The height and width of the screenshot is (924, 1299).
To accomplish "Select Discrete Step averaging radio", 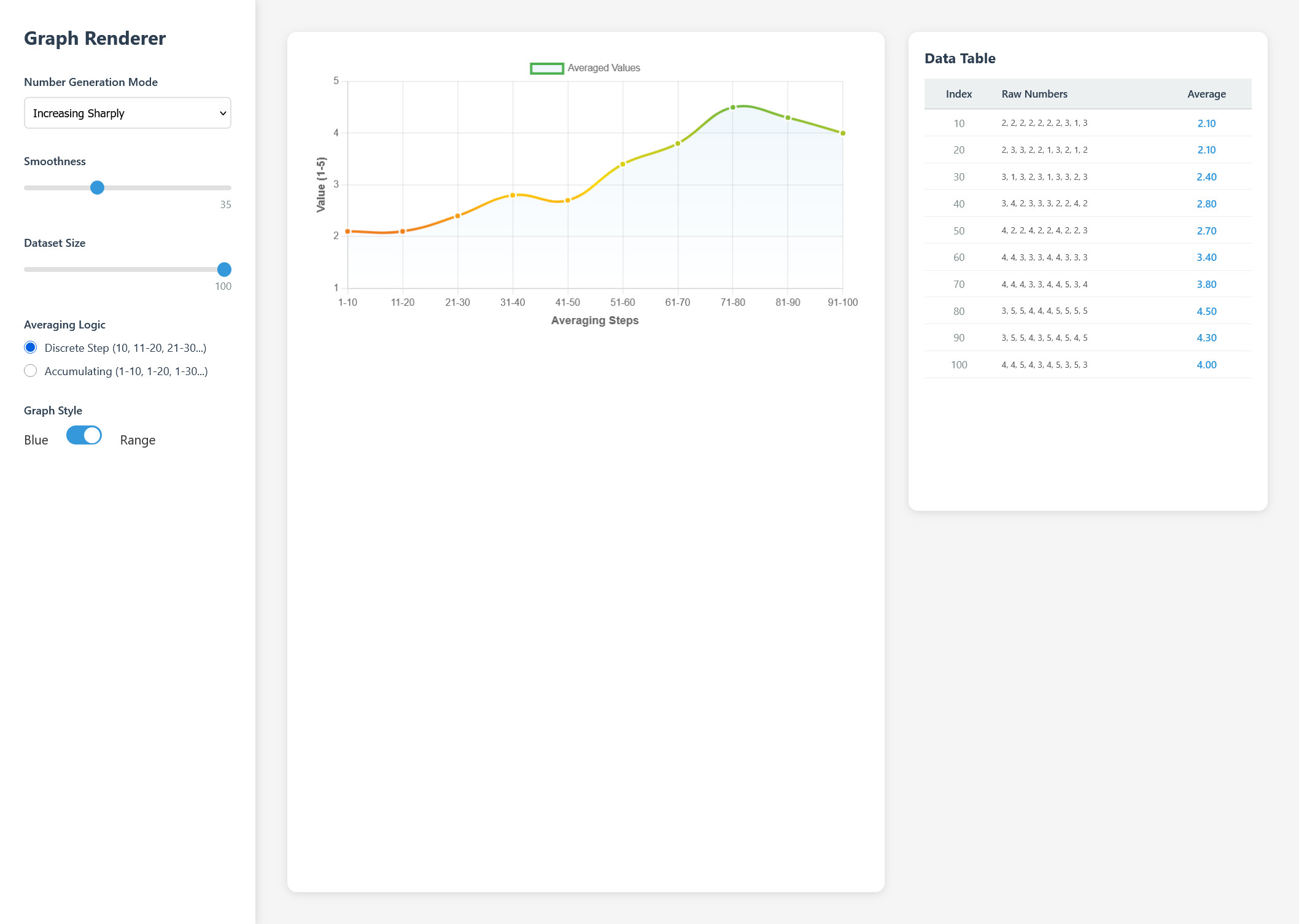I will coord(31,347).
